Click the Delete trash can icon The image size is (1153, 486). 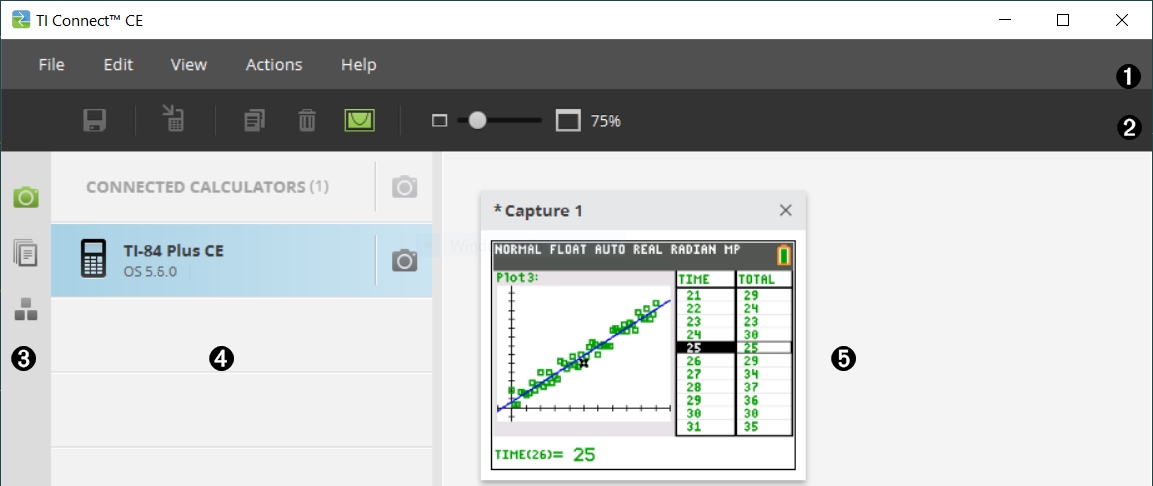click(x=307, y=121)
